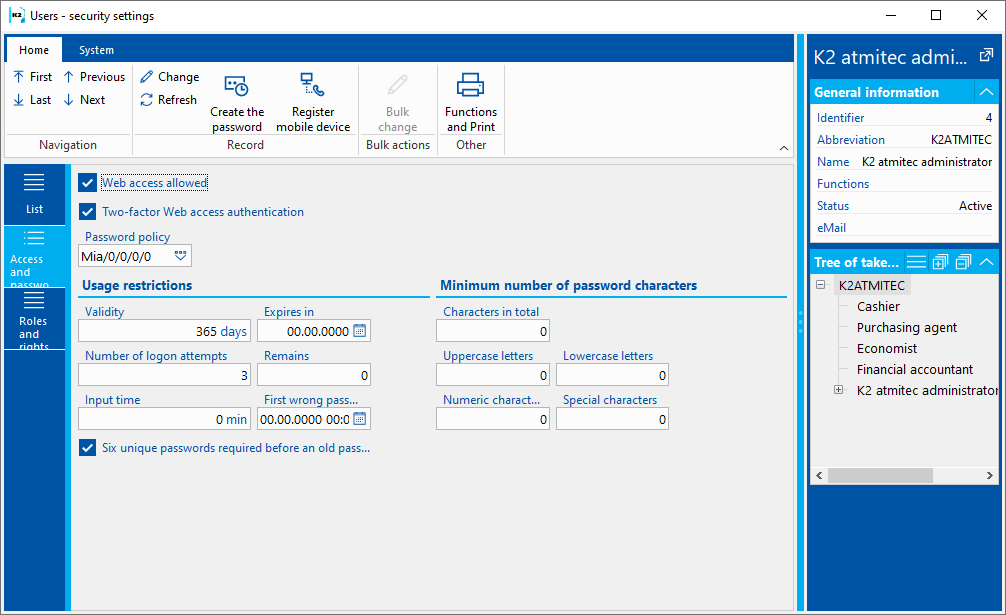Screen dimensions: 1006x615
Task: Click the K2 application icon in title bar
Action: [17, 15]
